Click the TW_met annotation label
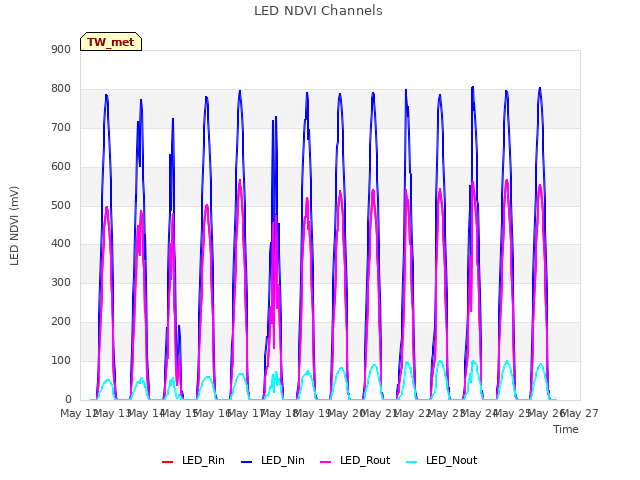The width and height of the screenshot is (640, 480). point(111,42)
